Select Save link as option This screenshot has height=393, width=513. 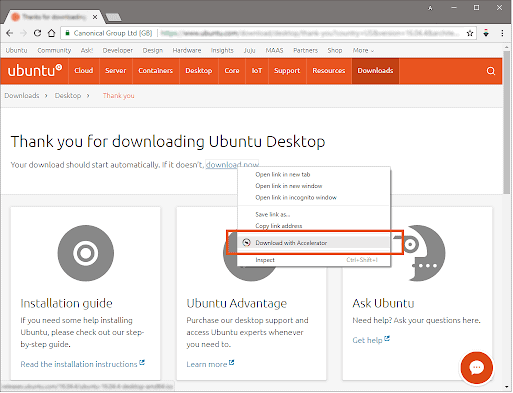tap(272, 214)
